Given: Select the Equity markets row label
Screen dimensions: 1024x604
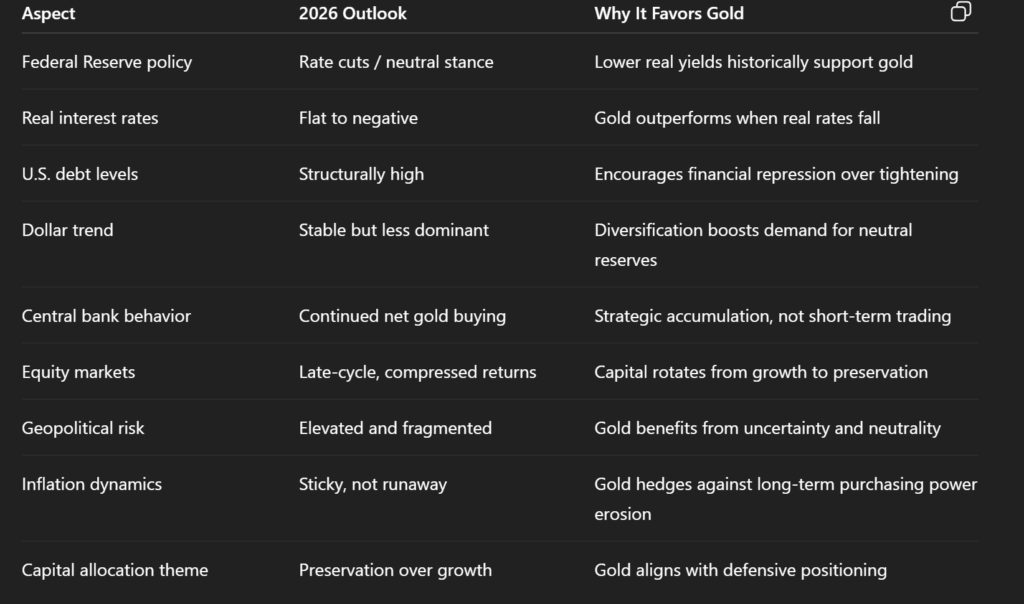Looking at the screenshot, I should (78, 372).
